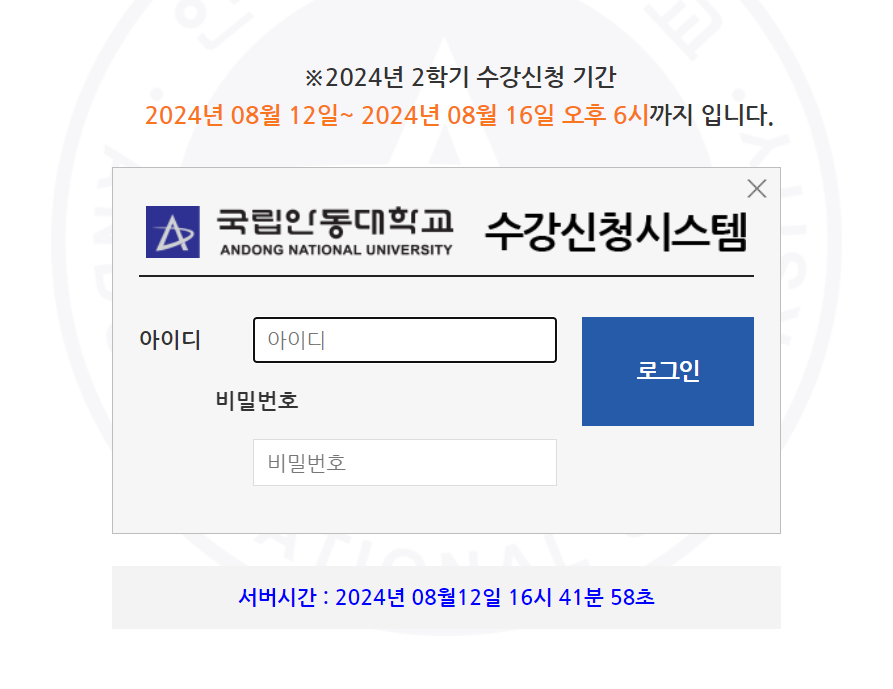Click the 국립안동대학교 Korean name text
The width and height of the screenshot is (893, 689).
335,223
